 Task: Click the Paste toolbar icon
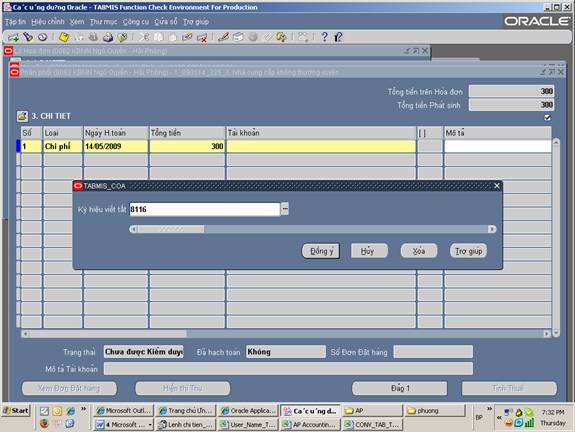tap(173, 37)
